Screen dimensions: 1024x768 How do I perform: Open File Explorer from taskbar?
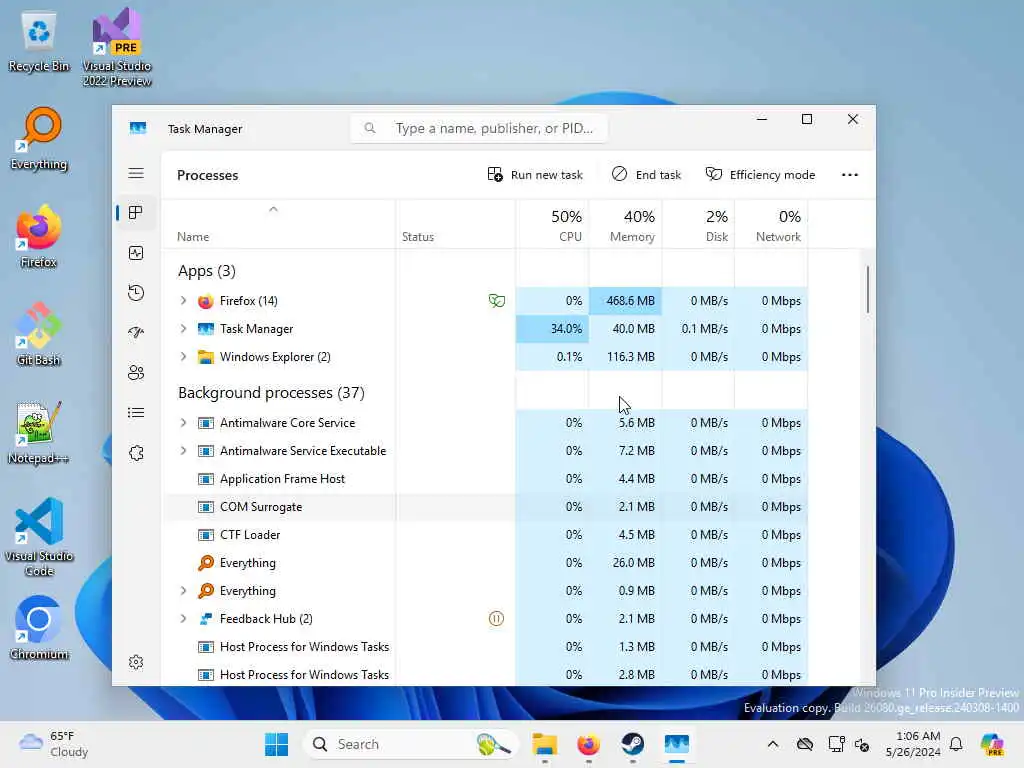point(545,744)
